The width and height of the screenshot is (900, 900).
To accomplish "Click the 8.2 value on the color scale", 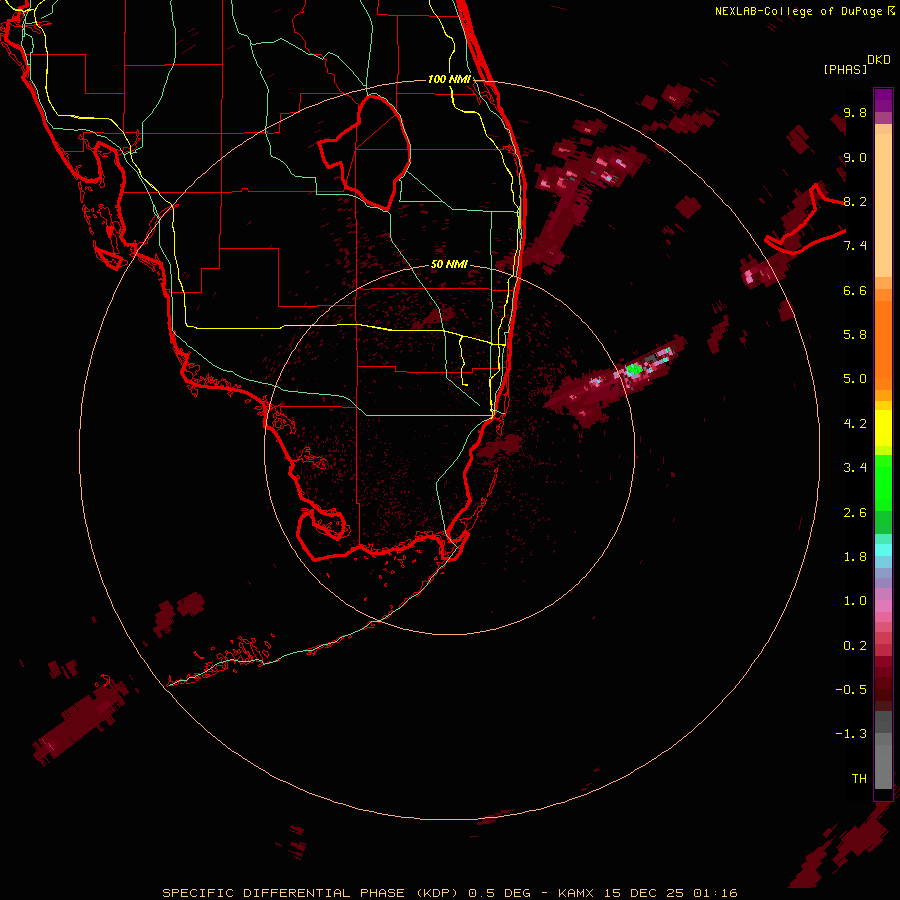I will [855, 201].
